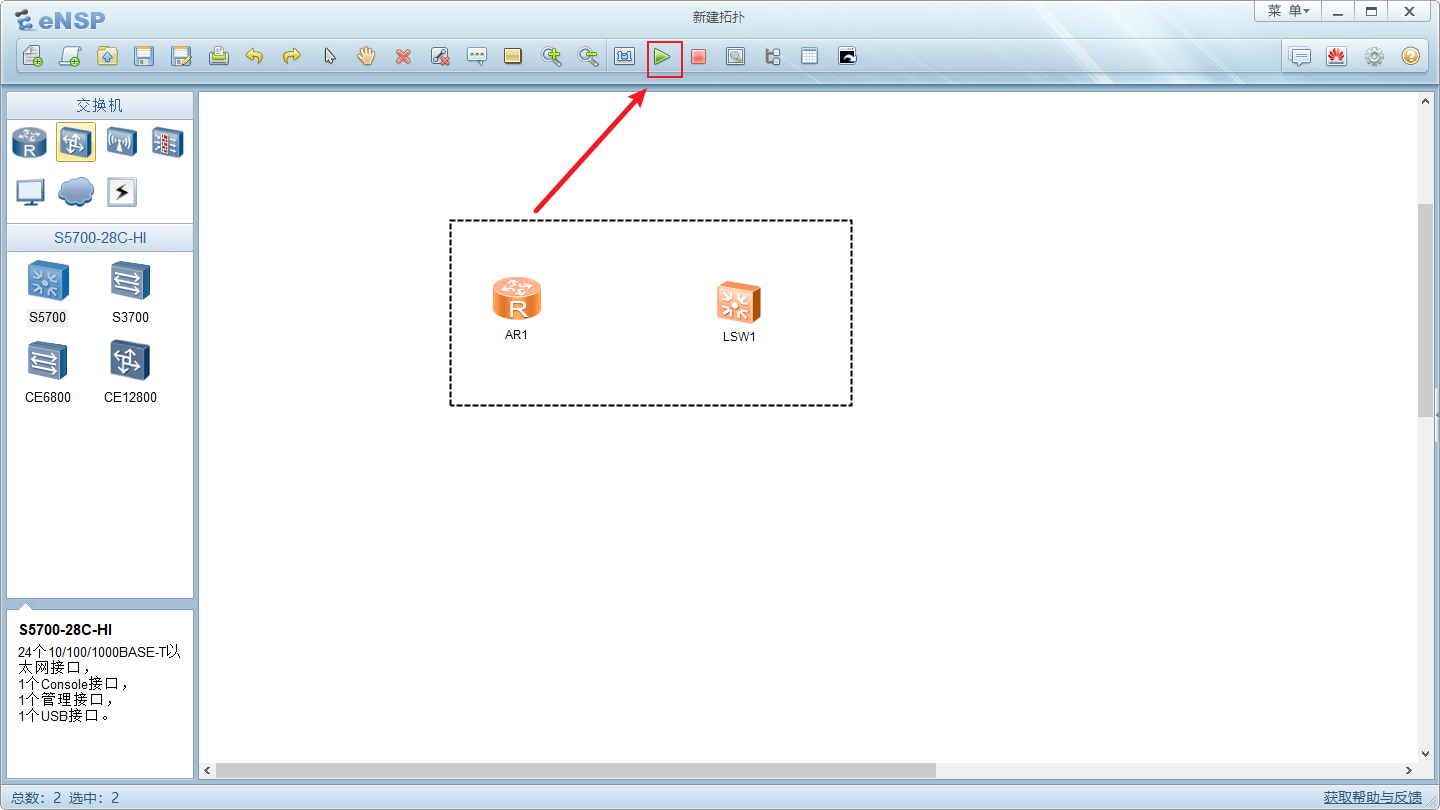Select the Firewall device category
This screenshot has height=810, width=1440.
pyautogui.click(x=167, y=142)
